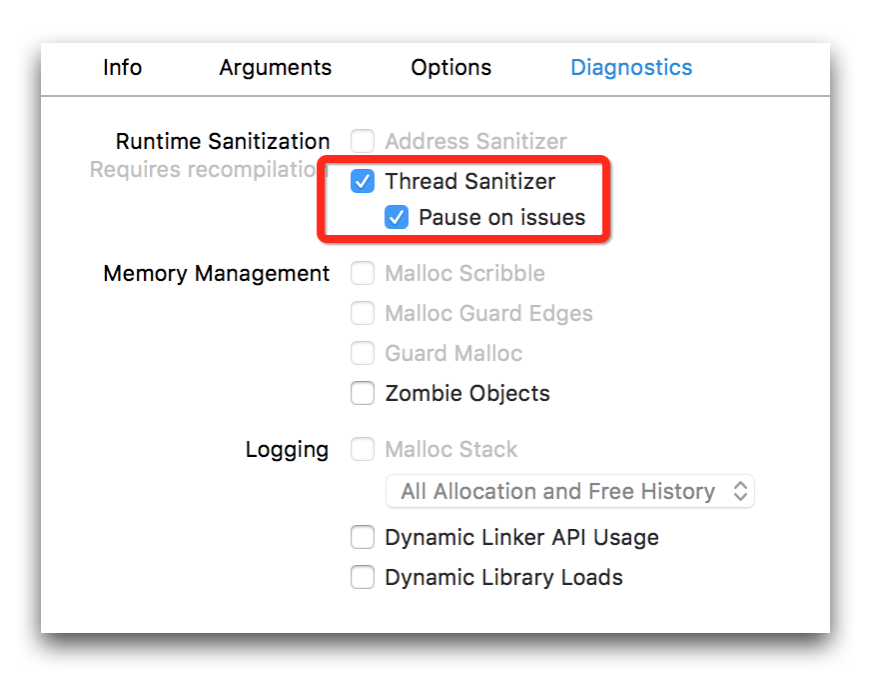Turn on Malloc Stack logging
Viewport: 882px width, 688px height.
(x=362, y=450)
